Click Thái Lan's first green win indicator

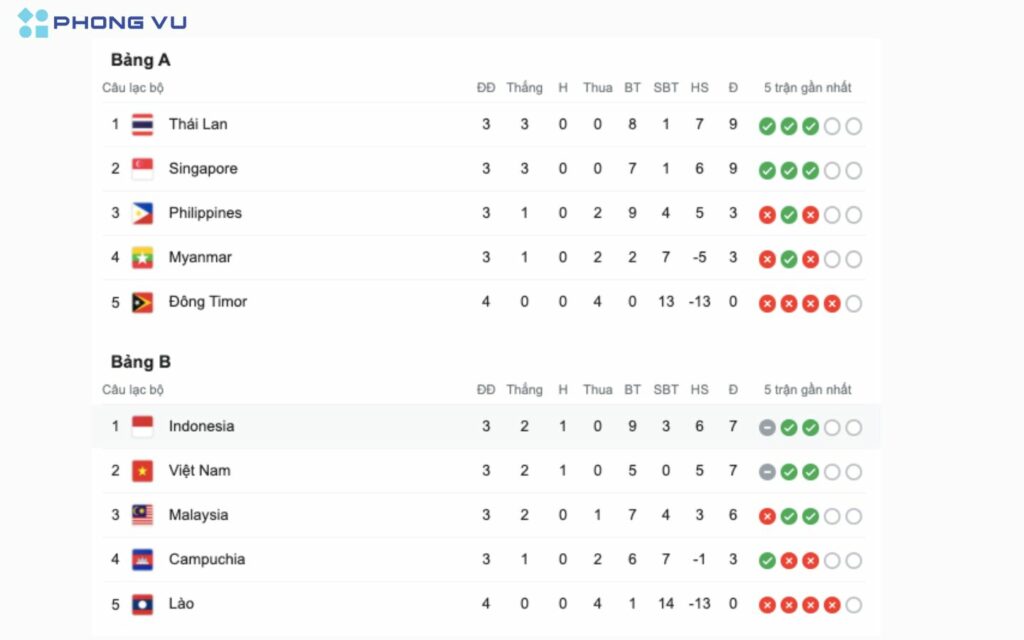767,126
